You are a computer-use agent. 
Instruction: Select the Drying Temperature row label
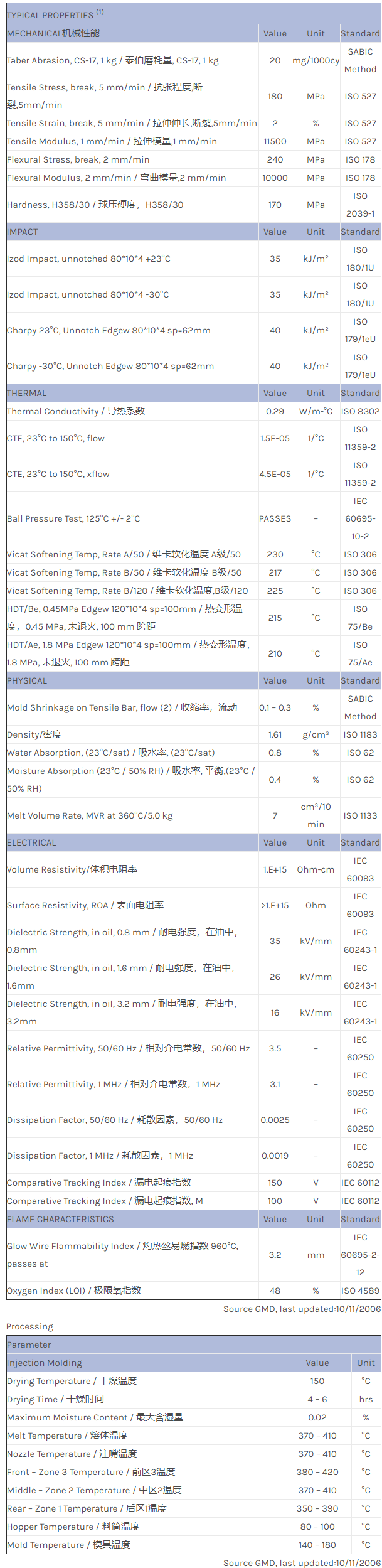[x=72, y=1381]
